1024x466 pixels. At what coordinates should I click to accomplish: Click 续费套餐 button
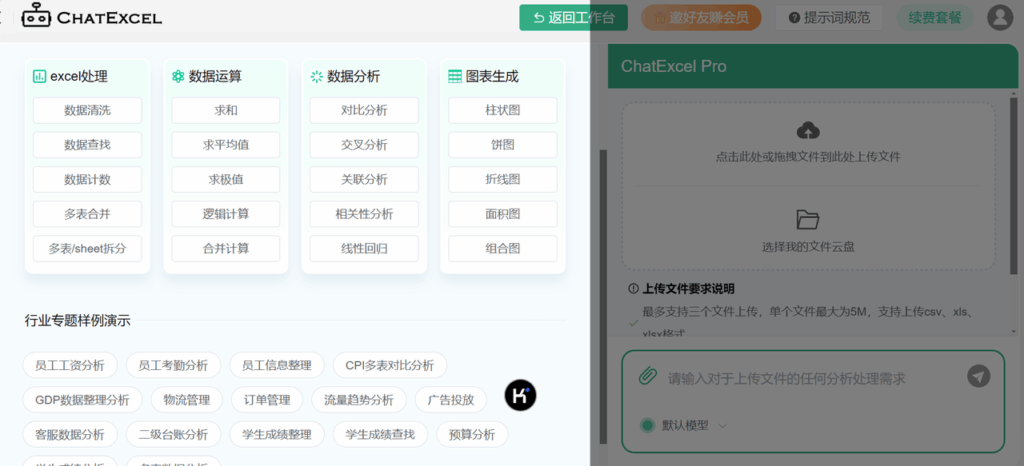point(935,18)
